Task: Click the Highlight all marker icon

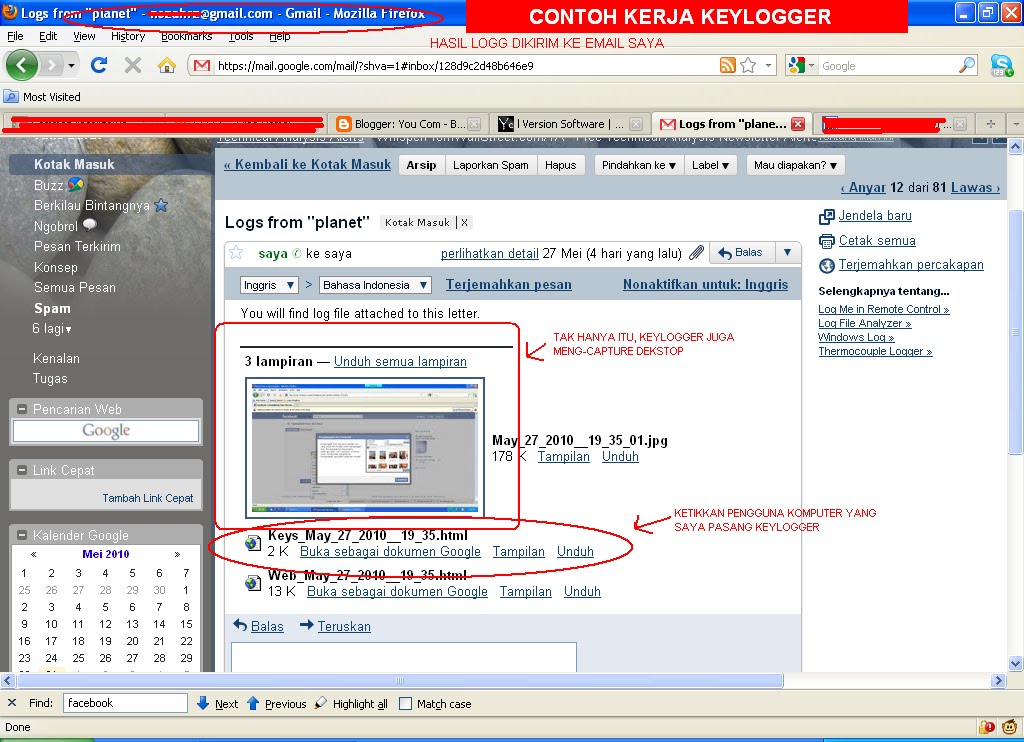Action: click(321, 703)
